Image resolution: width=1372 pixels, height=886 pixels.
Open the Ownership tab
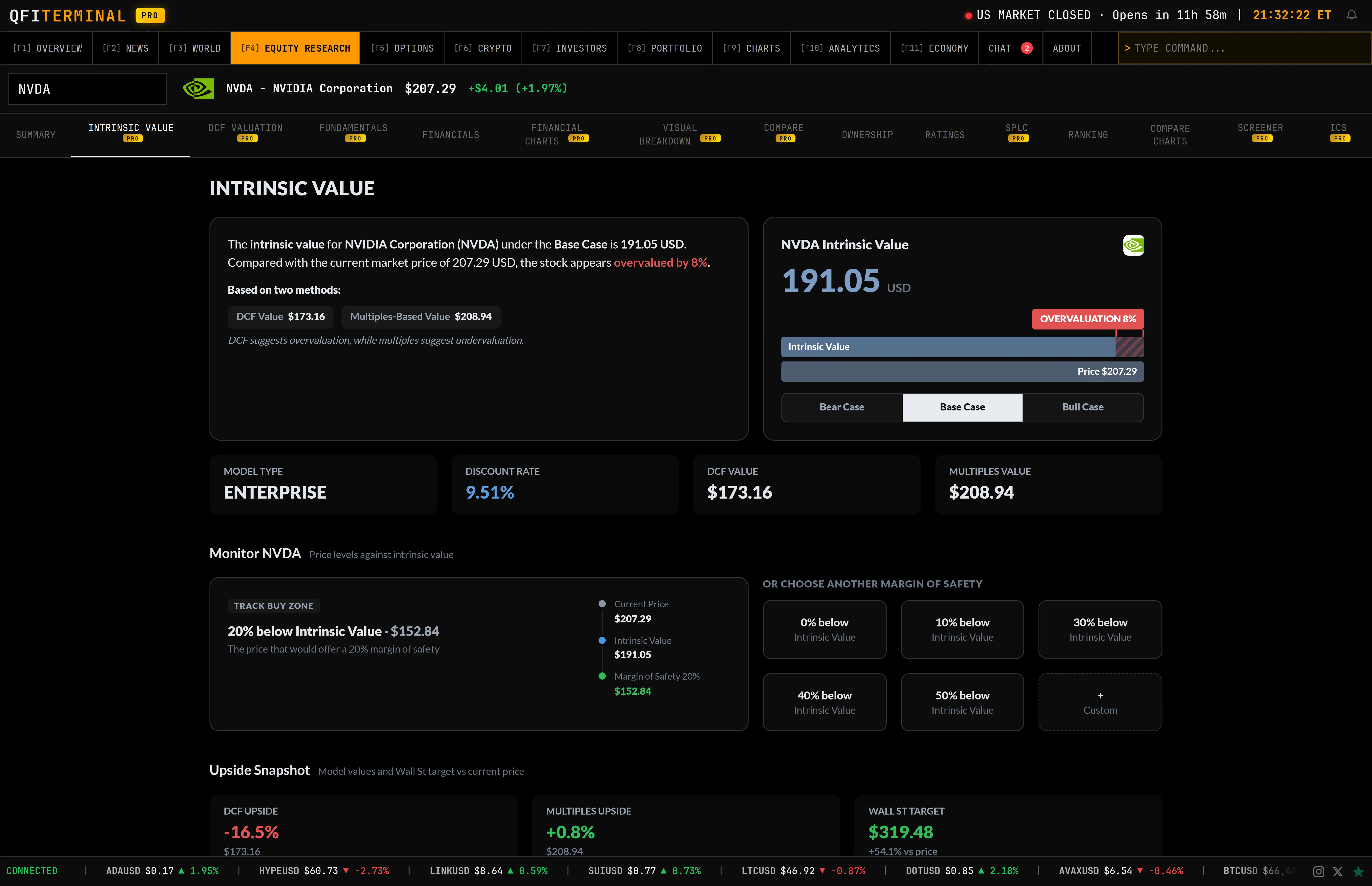click(x=867, y=135)
